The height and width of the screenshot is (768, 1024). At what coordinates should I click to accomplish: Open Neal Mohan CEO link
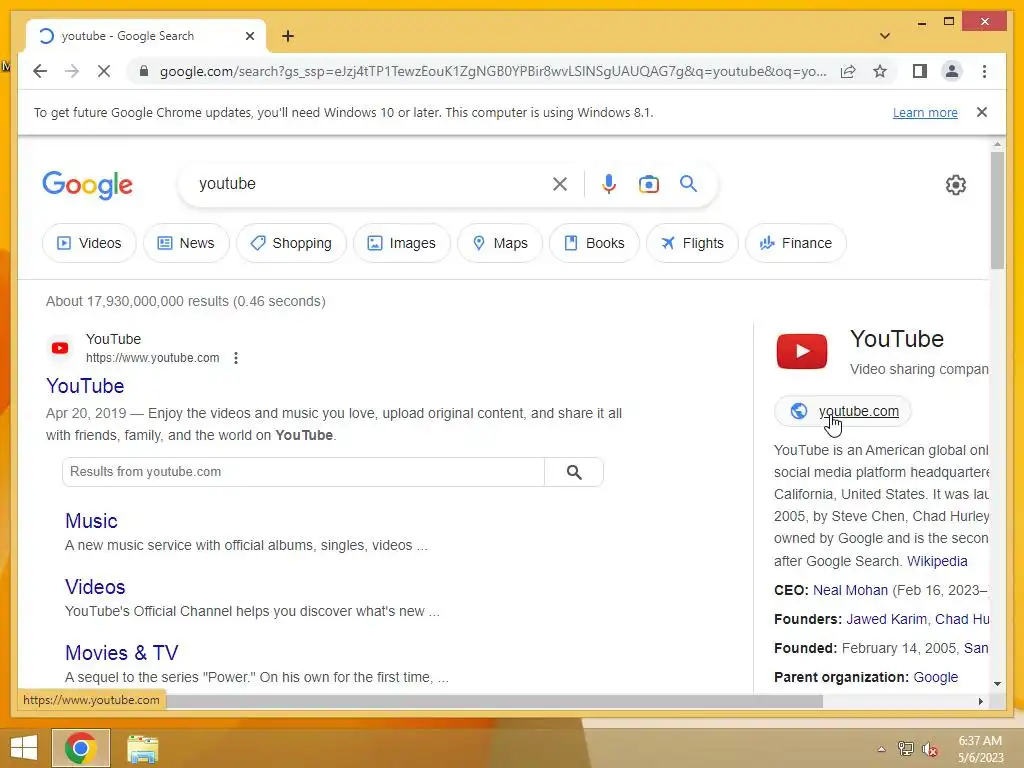click(850, 590)
